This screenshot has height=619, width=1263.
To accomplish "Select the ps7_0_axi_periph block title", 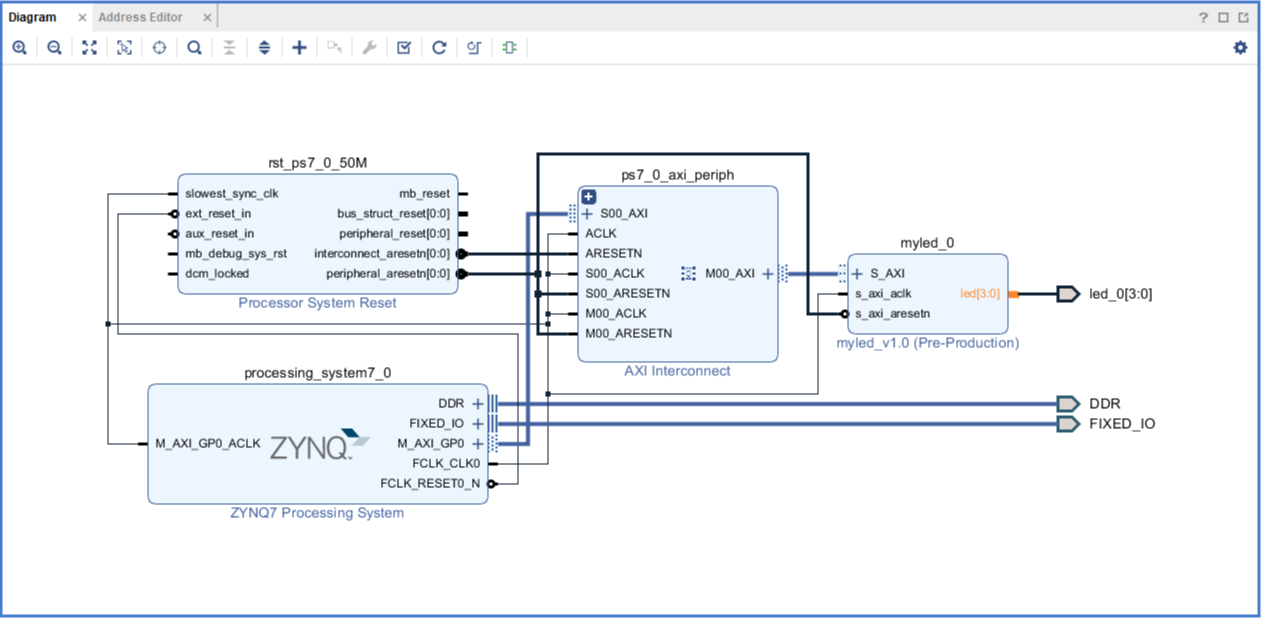I will click(x=678, y=175).
